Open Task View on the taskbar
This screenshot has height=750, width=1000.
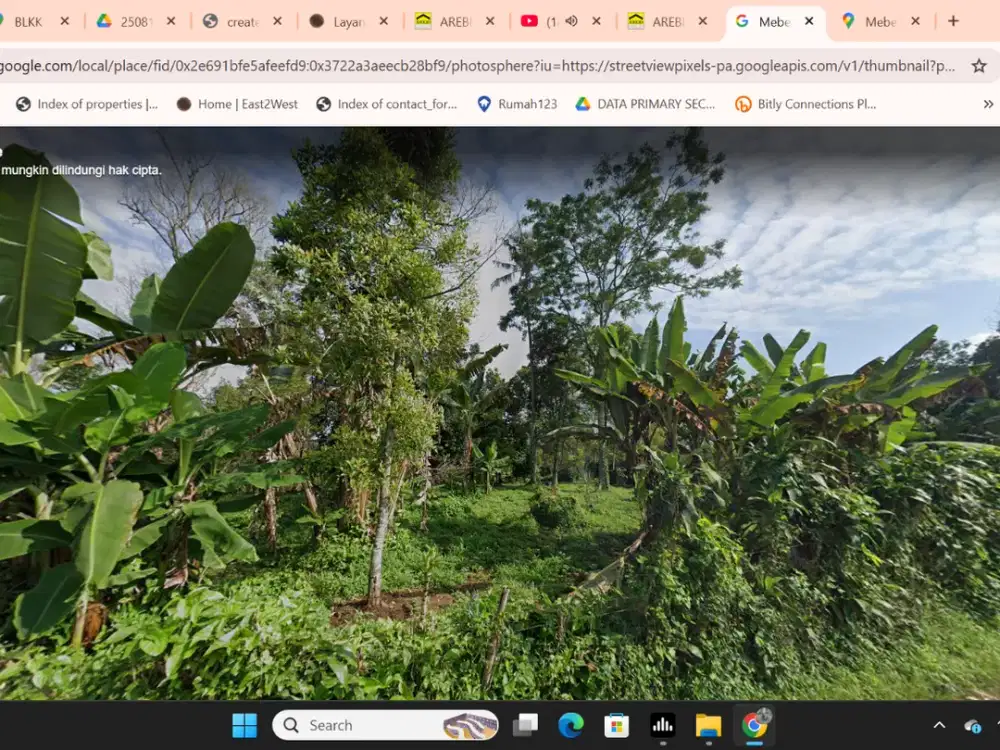525,725
